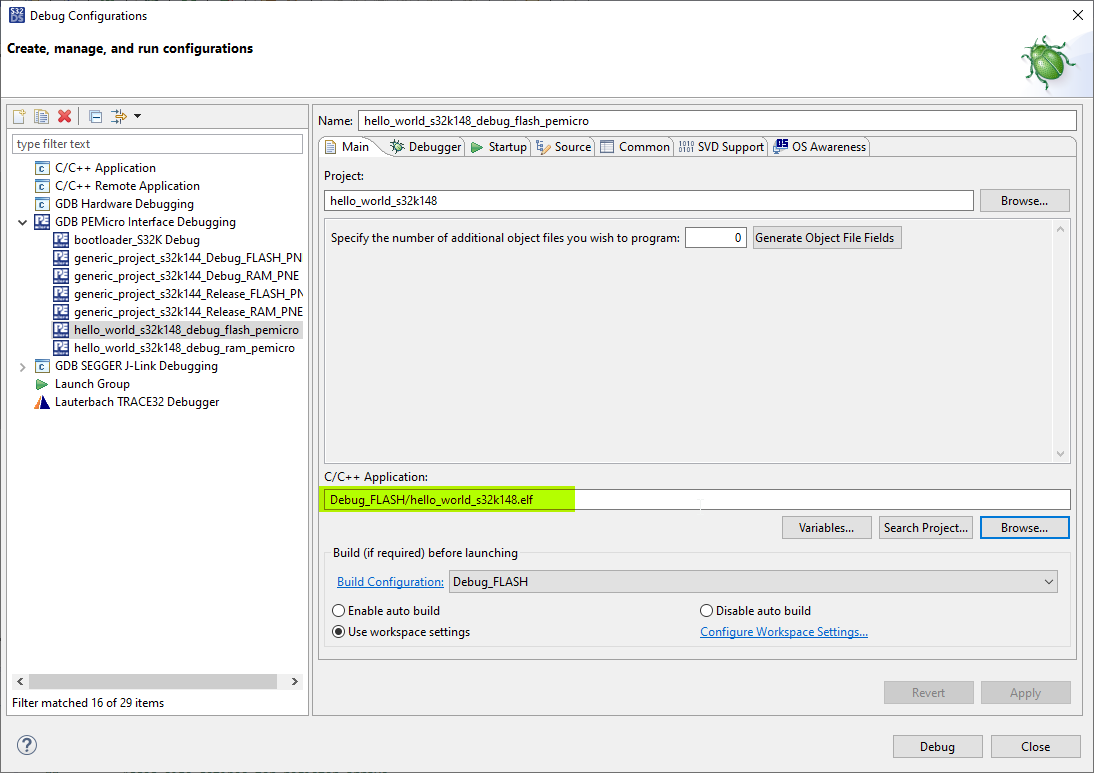Select Use workspace settings
The width and height of the screenshot is (1094, 773).
(338, 631)
